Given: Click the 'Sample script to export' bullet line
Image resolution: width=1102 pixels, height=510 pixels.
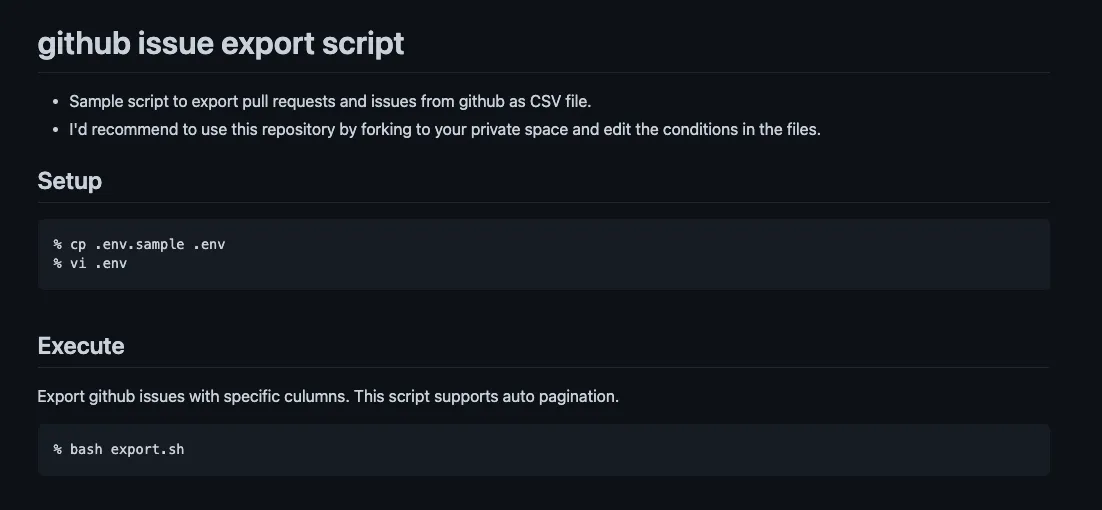Looking at the screenshot, I should click(x=330, y=101).
